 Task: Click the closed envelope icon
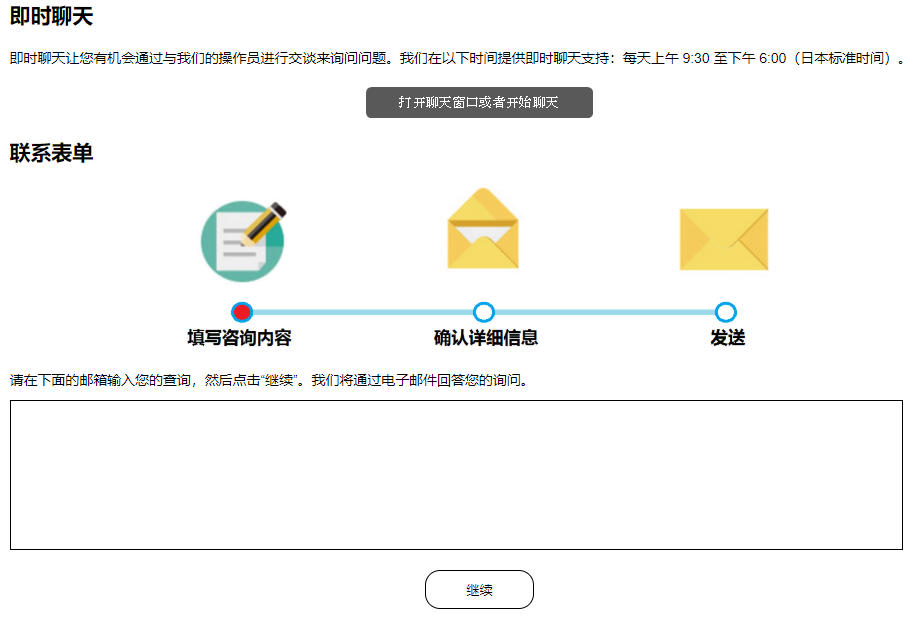click(724, 239)
